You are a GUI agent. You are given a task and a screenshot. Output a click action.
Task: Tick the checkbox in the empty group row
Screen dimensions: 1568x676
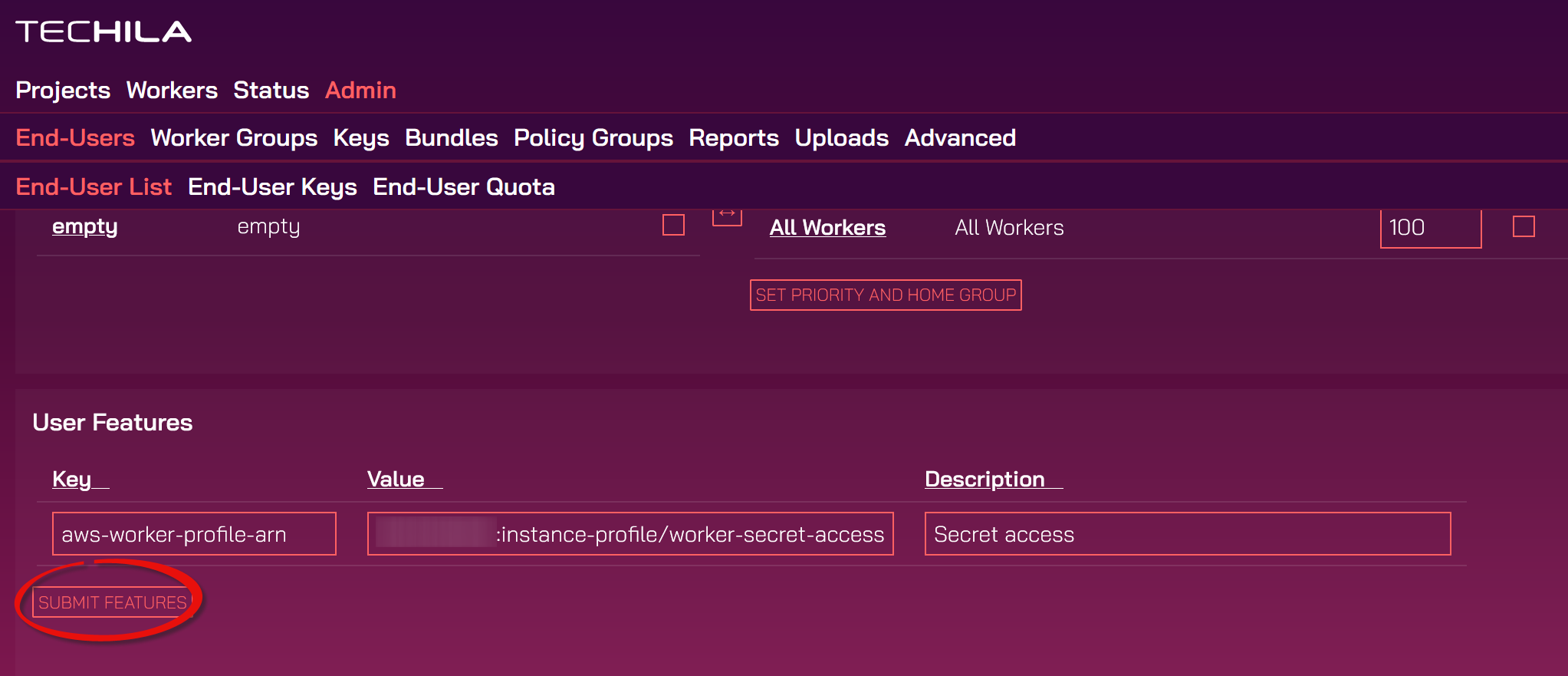673,225
